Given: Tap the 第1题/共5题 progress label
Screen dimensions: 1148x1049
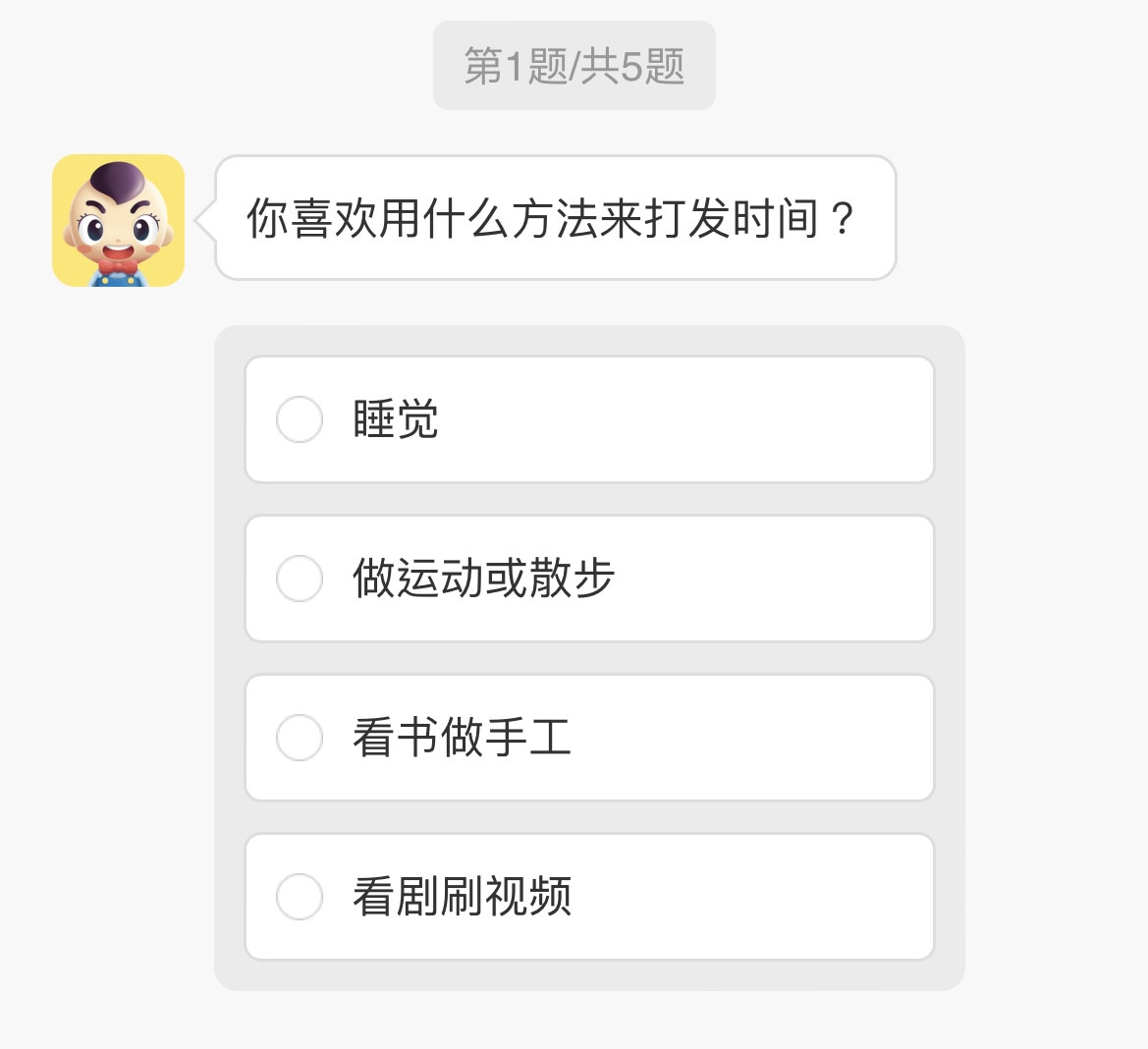Looking at the screenshot, I should (x=574, y=66).
